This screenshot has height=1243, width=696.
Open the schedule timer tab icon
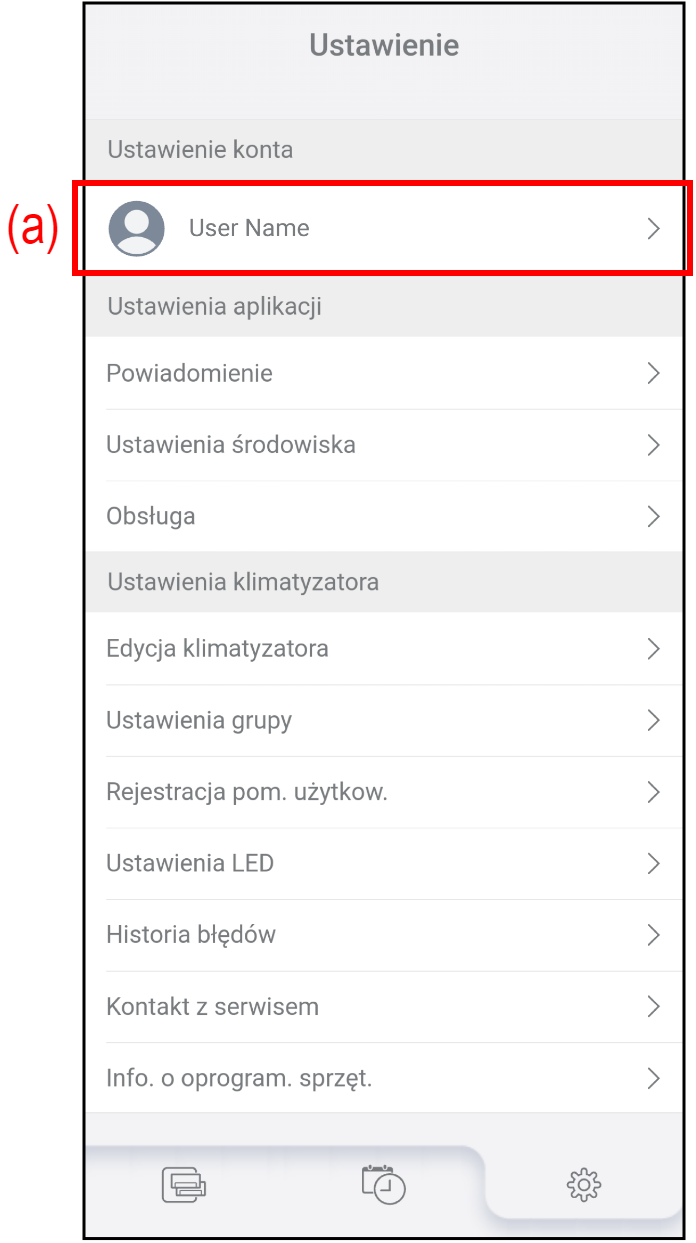[384, 1183]
